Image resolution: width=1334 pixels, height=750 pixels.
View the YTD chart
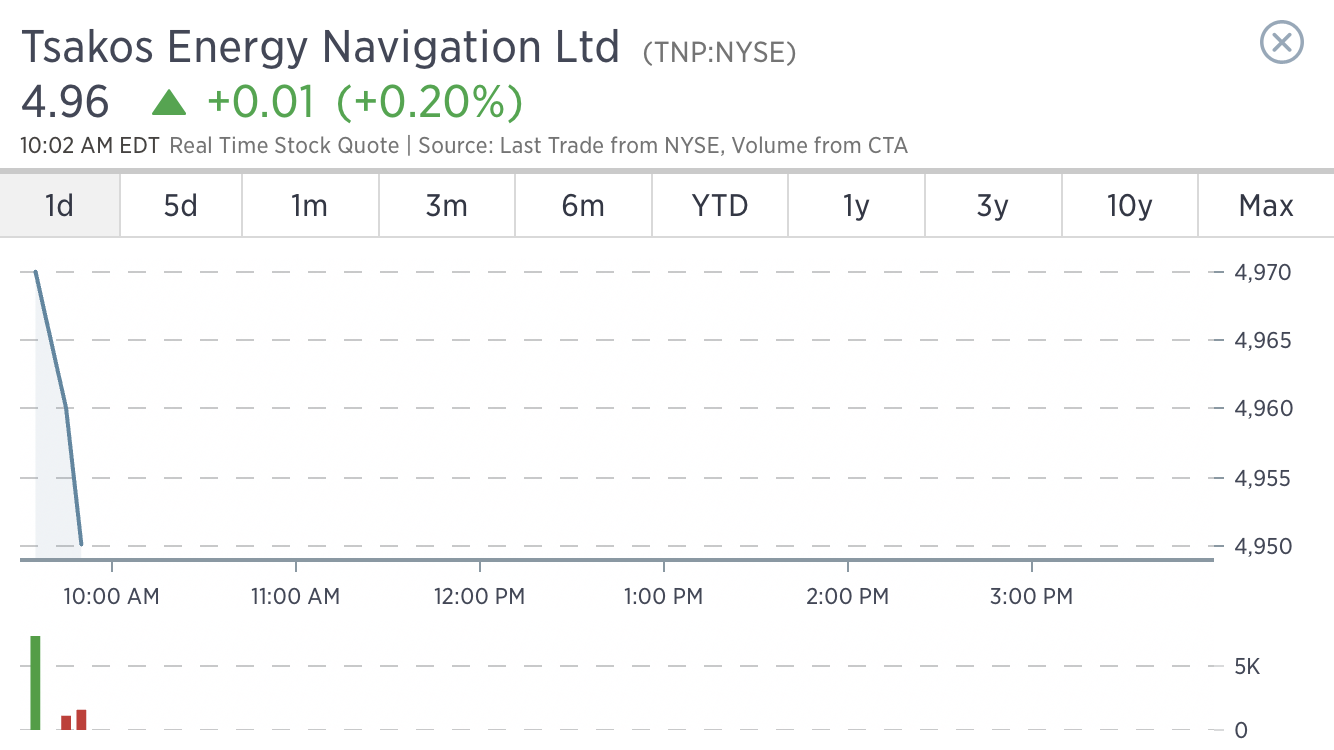720,206
